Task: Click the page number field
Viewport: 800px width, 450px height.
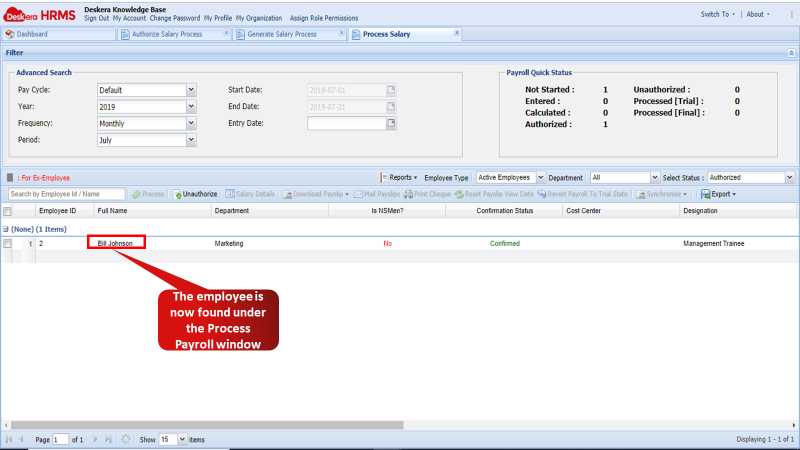Action: point(60,439)
